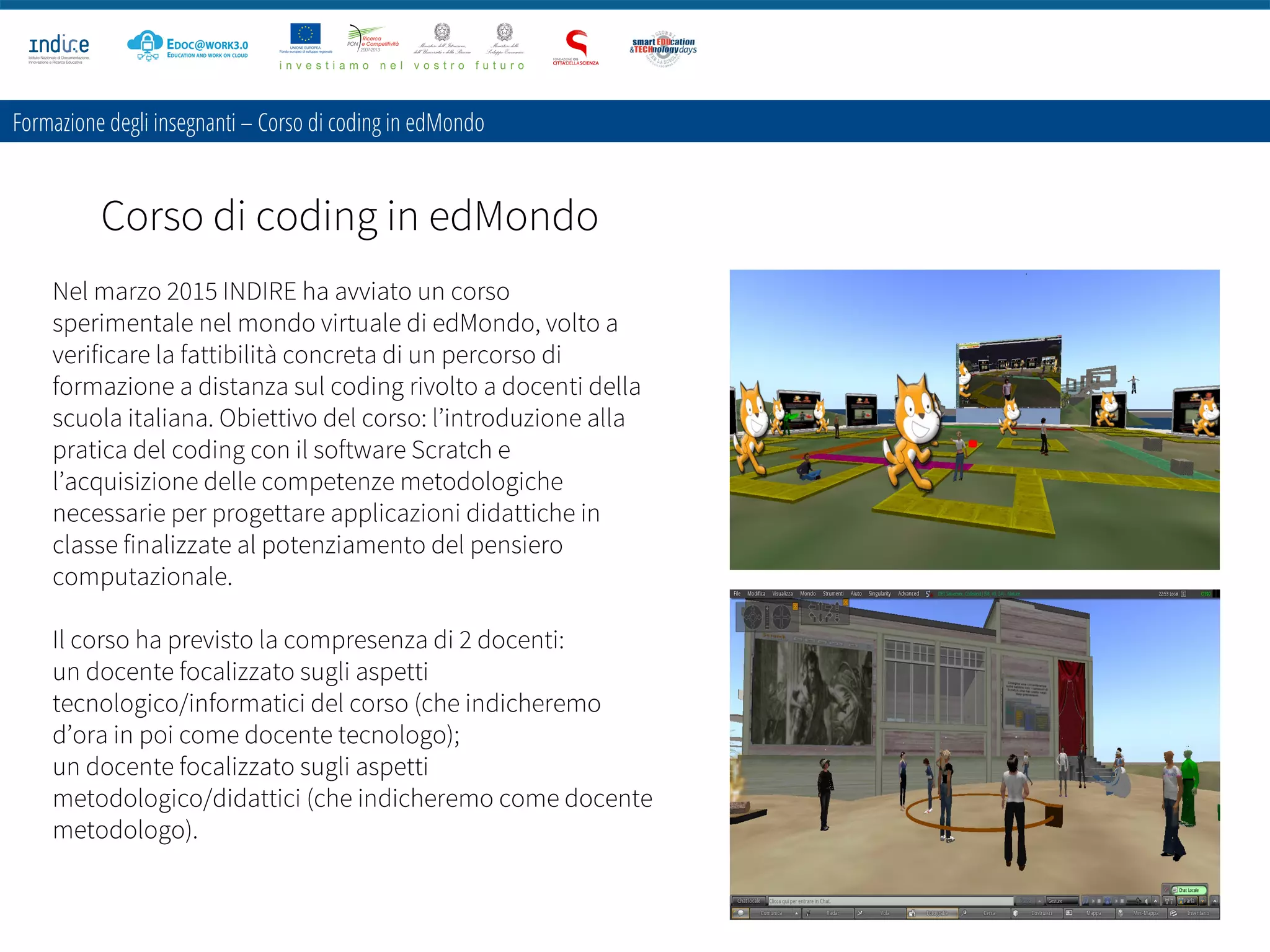Mute audio with the speaker icon
The width and height of the screenshot is (1270, 952).
[x=1147, y=901]
